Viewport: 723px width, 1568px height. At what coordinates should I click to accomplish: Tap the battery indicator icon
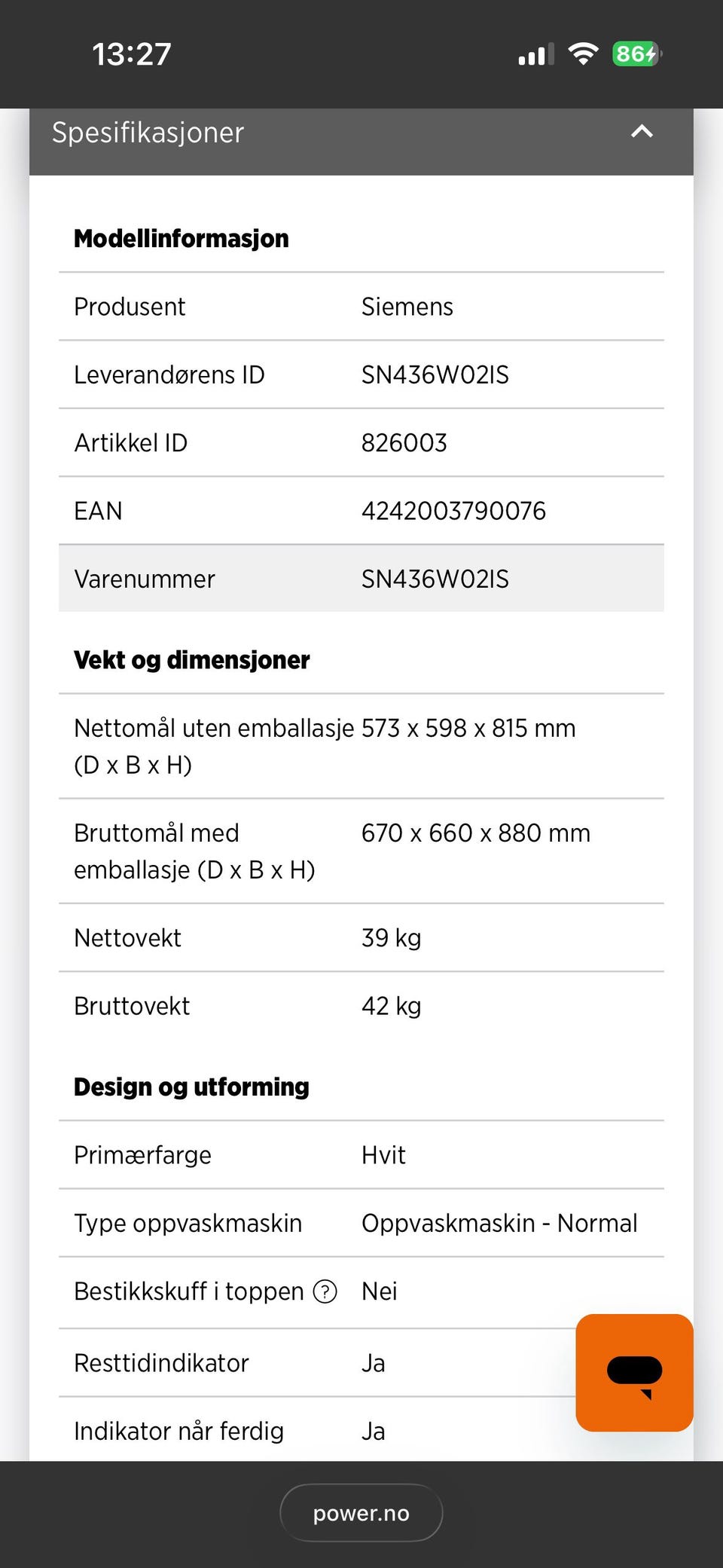(x=636, y=53)
